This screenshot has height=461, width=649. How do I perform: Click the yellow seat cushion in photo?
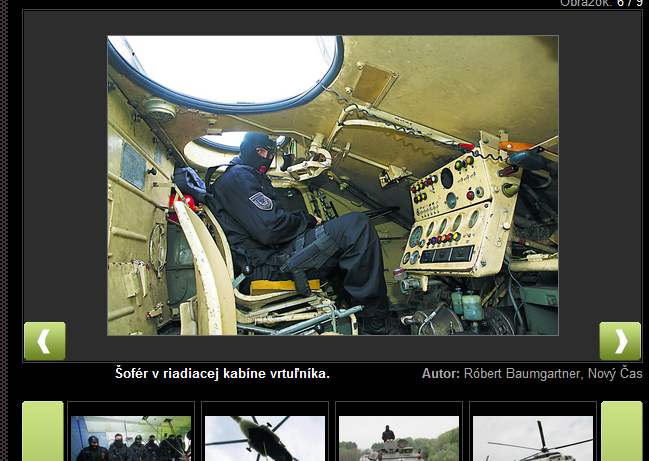pyautogui.click(x=283, y=286)
